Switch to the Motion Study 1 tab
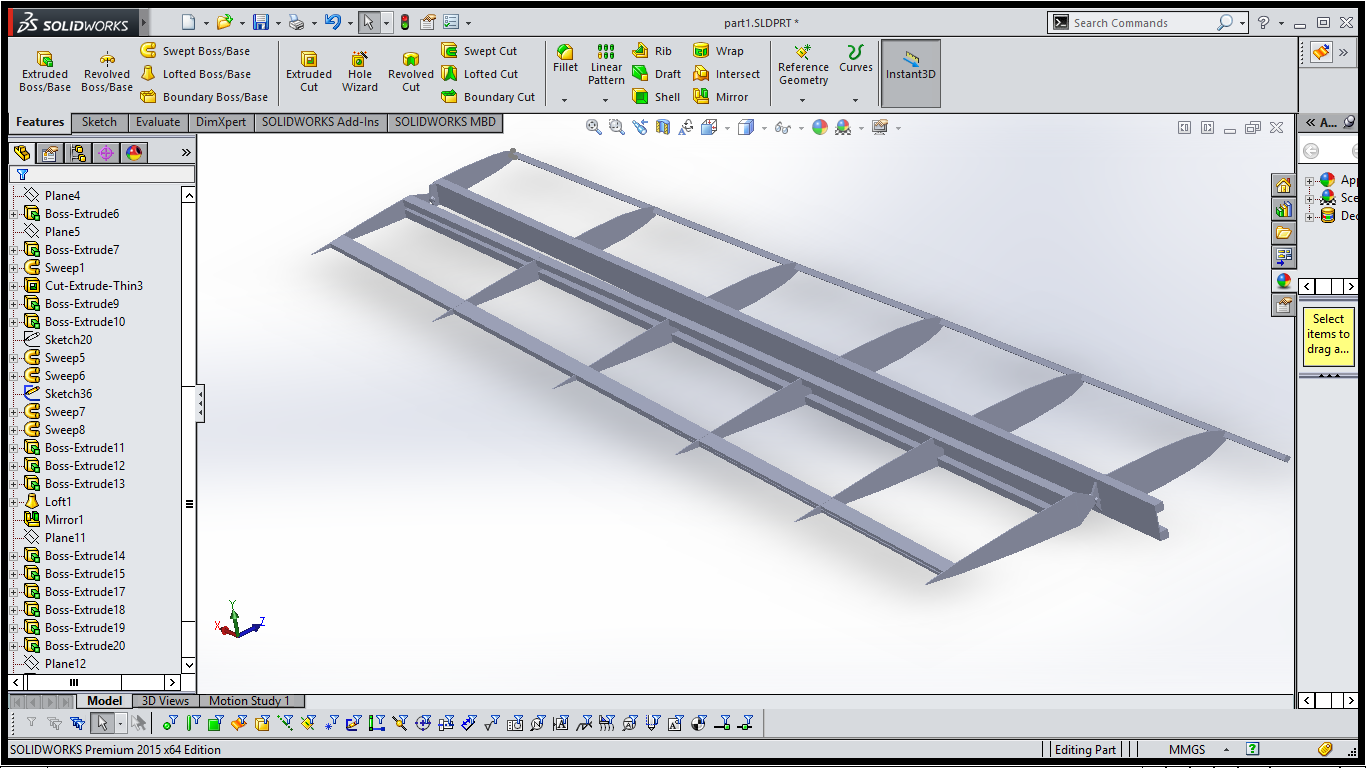This screenshot has height=768, width=1366. coord(250,701)
